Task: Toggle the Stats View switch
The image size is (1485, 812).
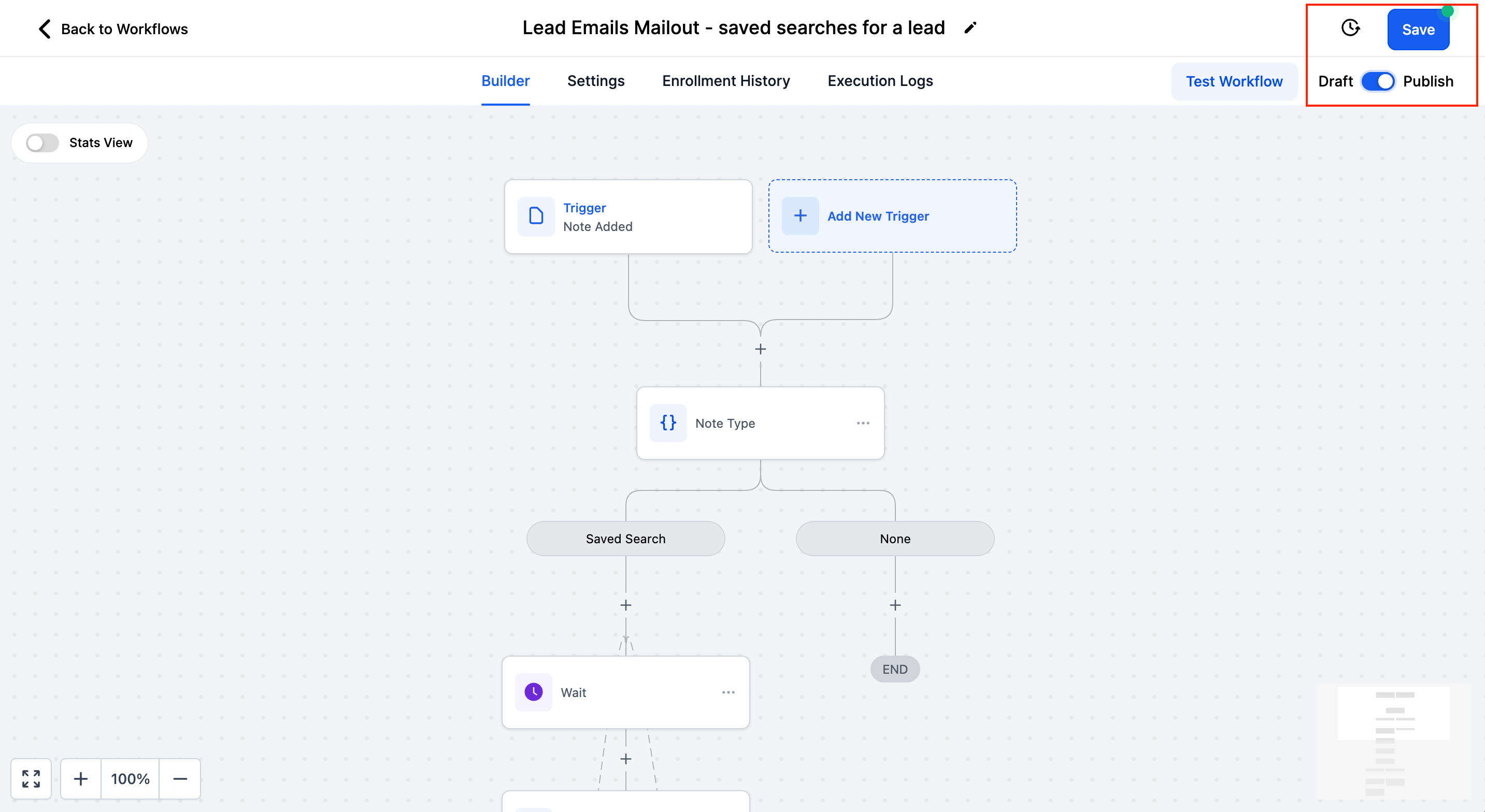Action: pos(42,142)
